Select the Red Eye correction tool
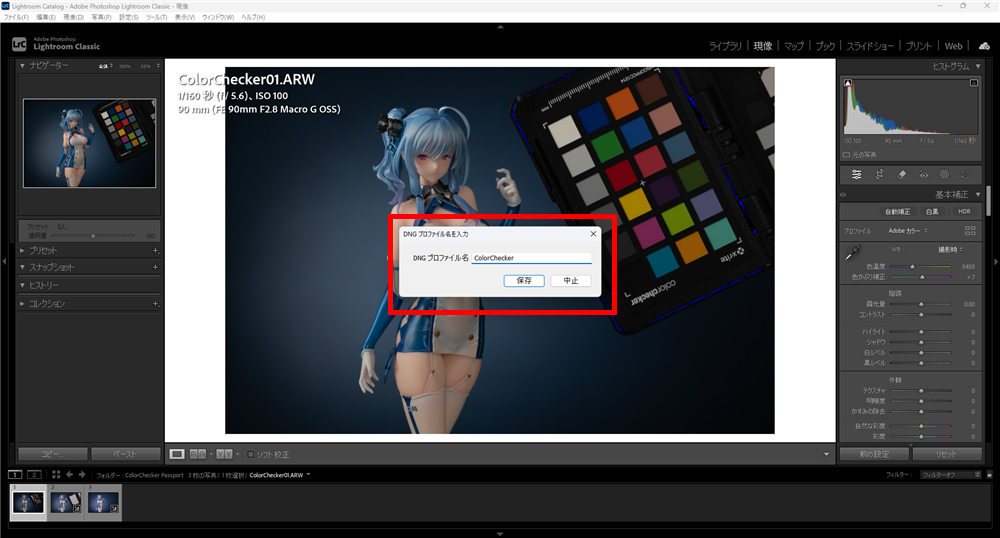This screenshot has width=1000, height=538. tap(923, 175)
